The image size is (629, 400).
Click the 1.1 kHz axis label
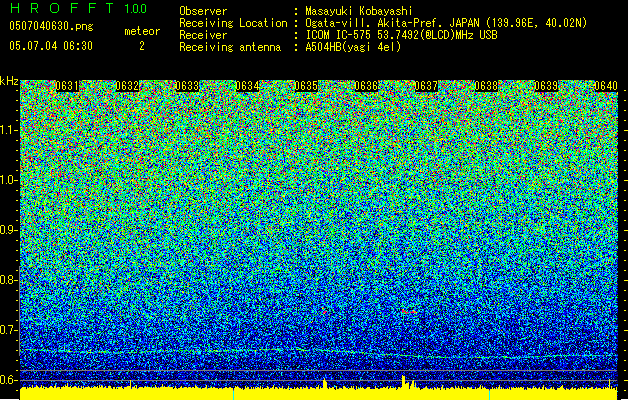point(9,130)
